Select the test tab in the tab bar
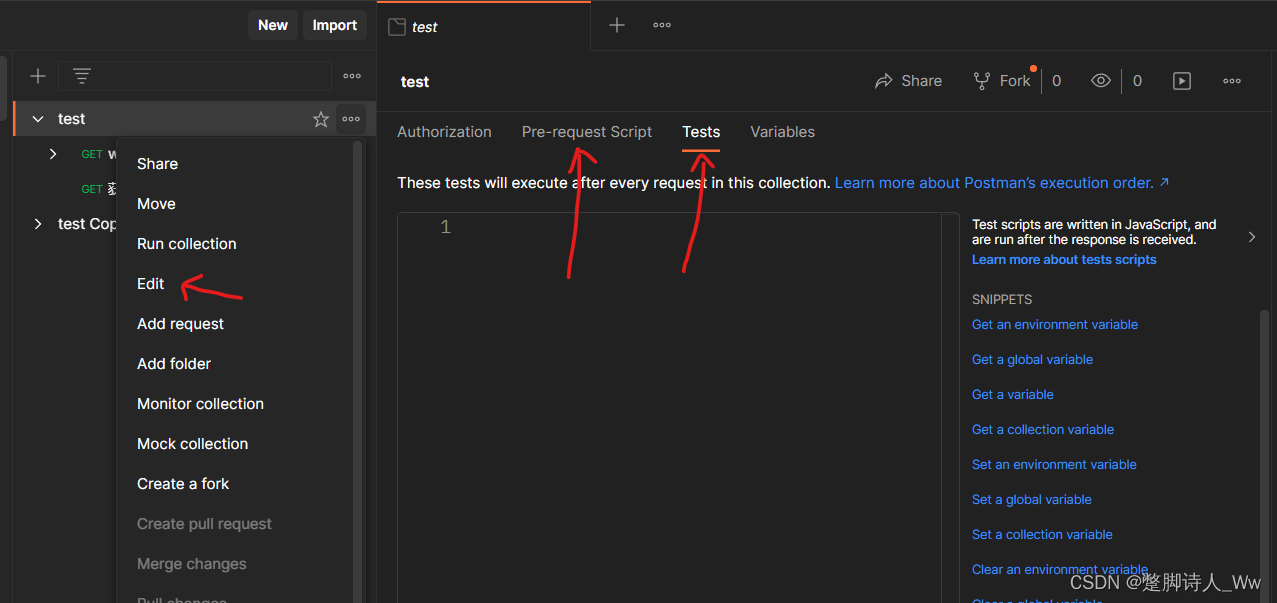The width and height of the screenshot is (1277, 603). coord(484,26)
